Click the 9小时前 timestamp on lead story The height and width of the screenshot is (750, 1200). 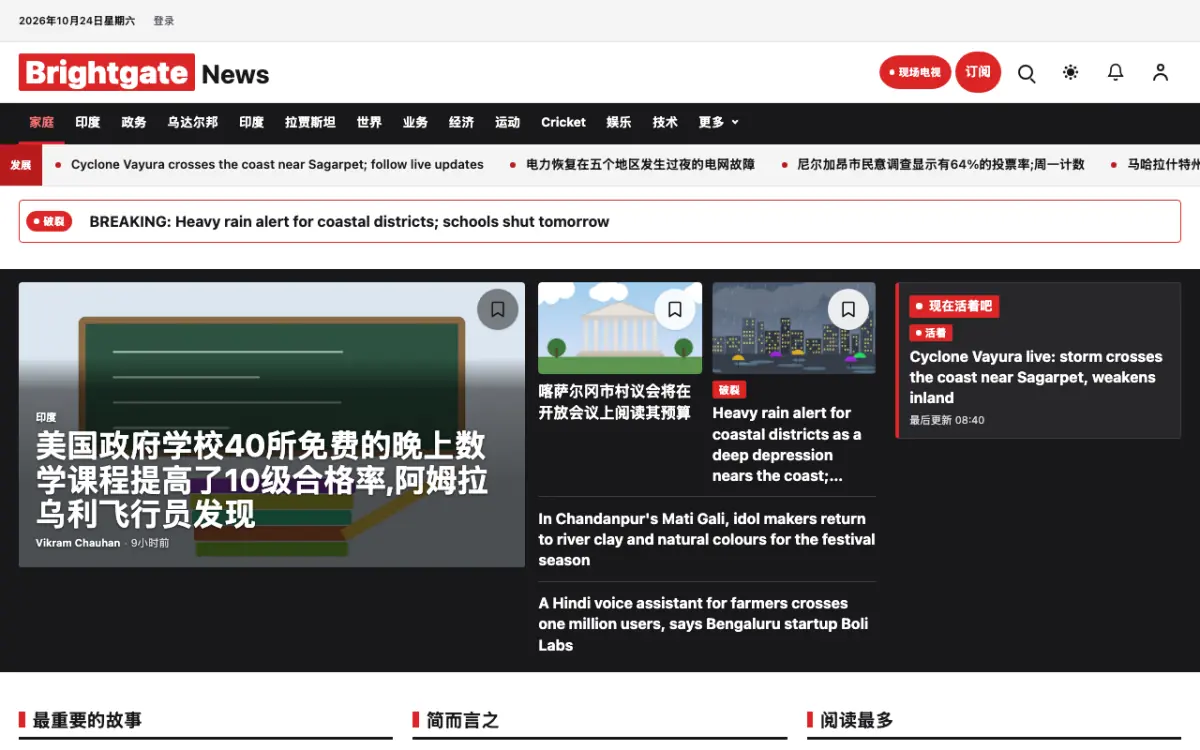pos(150,543)
